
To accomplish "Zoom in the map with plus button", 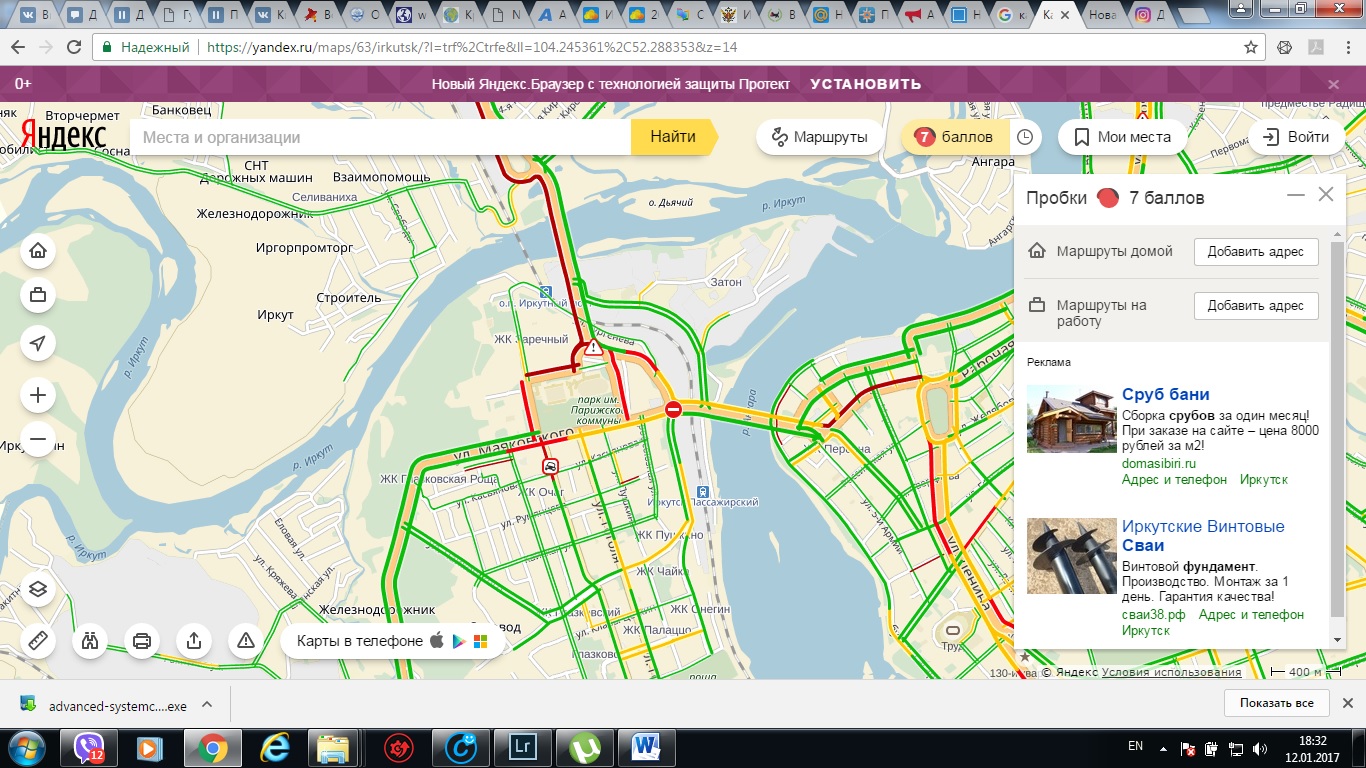I will point(38,396).
